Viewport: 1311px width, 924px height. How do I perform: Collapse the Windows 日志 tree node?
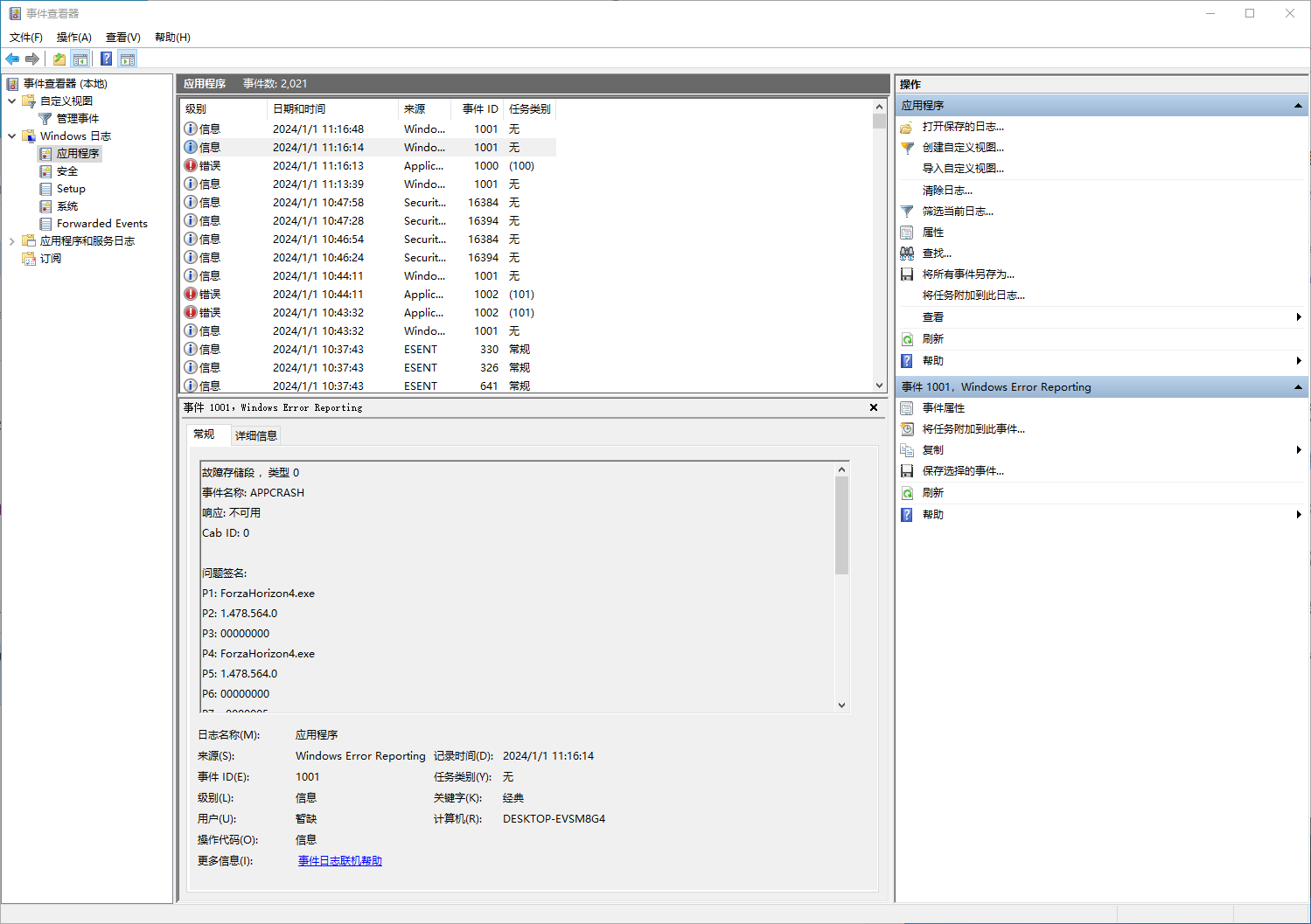point(12,136)
